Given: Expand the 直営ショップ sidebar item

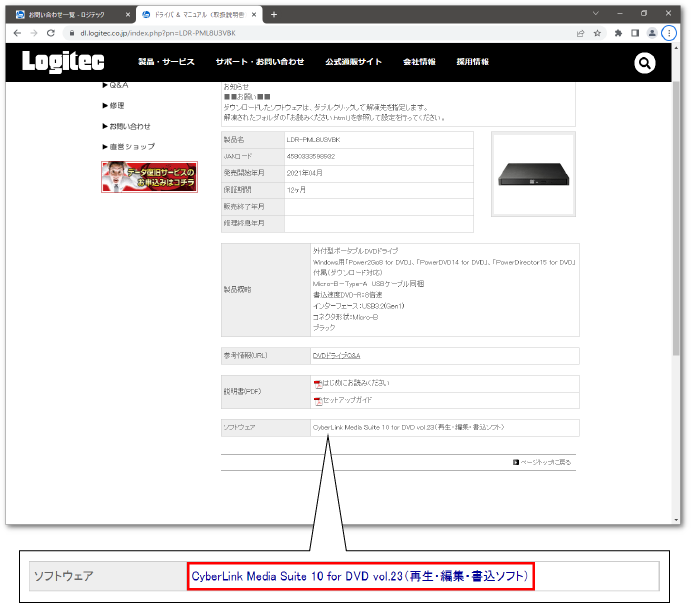Looking at the screenshot, I should [x=131, y=147].
